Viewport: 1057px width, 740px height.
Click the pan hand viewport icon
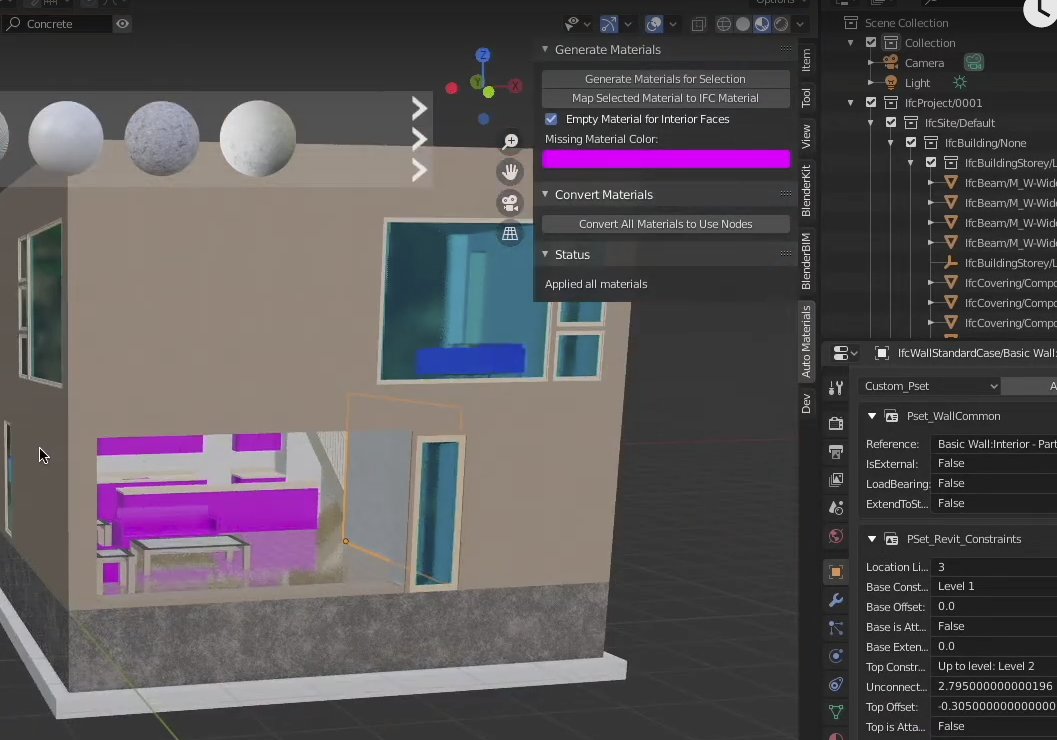(x=510, y=172)
